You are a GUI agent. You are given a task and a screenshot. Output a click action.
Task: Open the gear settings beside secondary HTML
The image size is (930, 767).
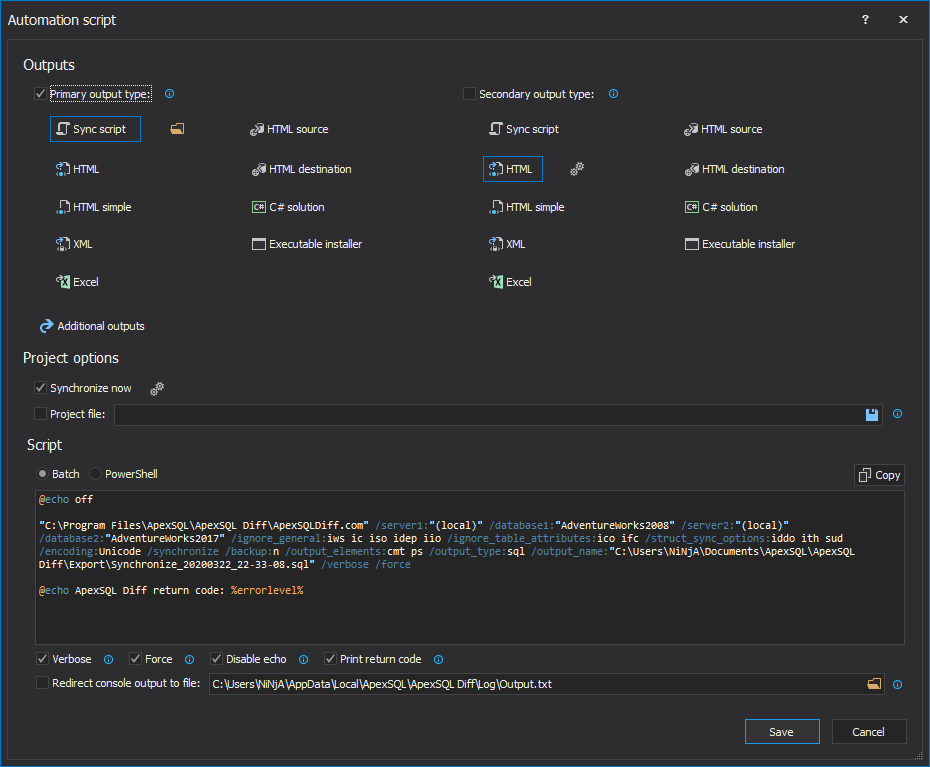577,169
